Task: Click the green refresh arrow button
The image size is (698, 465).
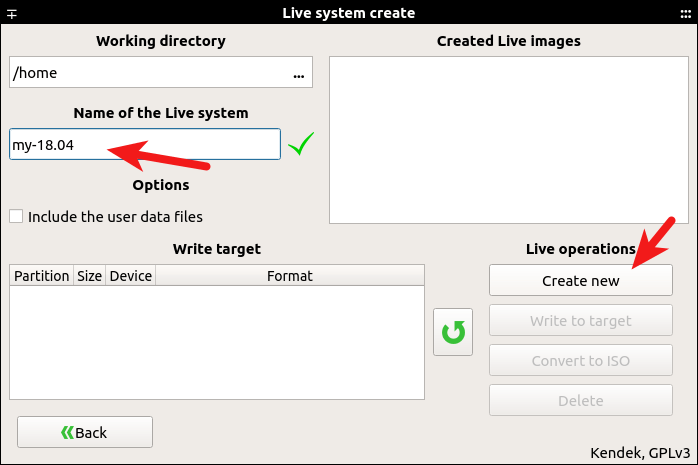Action: pyautogui.click(x=453, y=332)
